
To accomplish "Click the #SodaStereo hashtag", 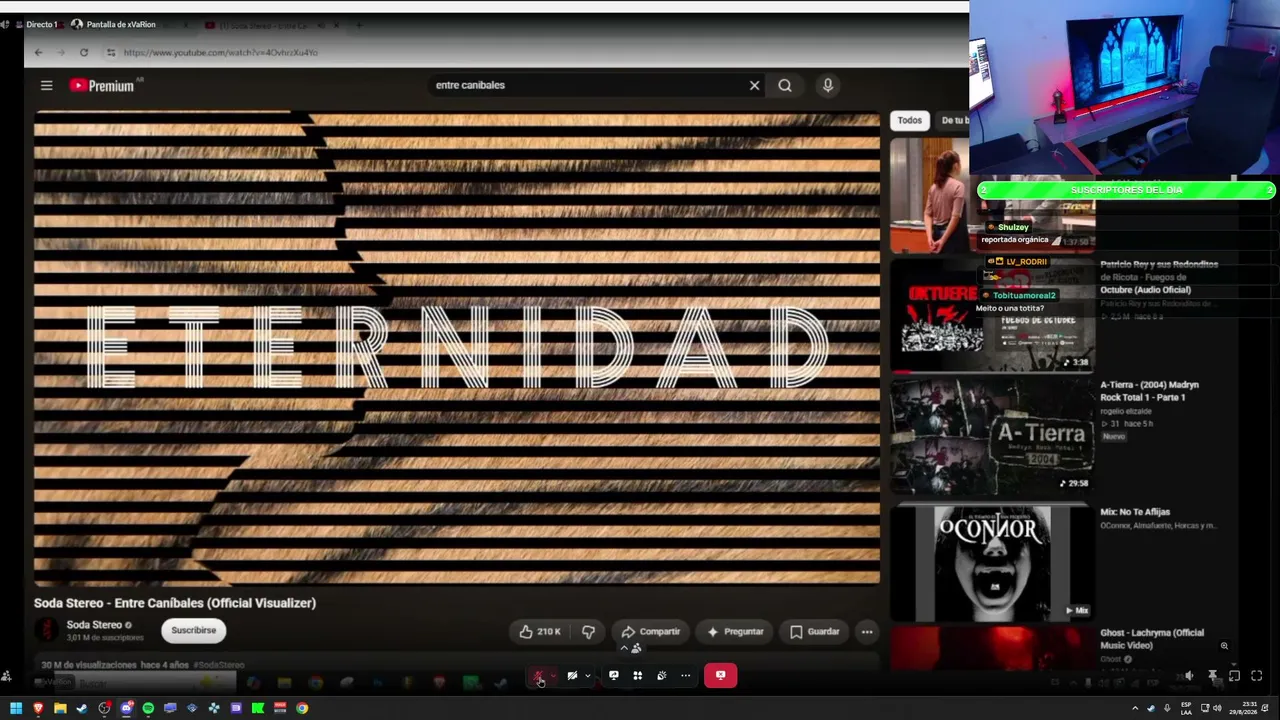I will click(218, 665).
